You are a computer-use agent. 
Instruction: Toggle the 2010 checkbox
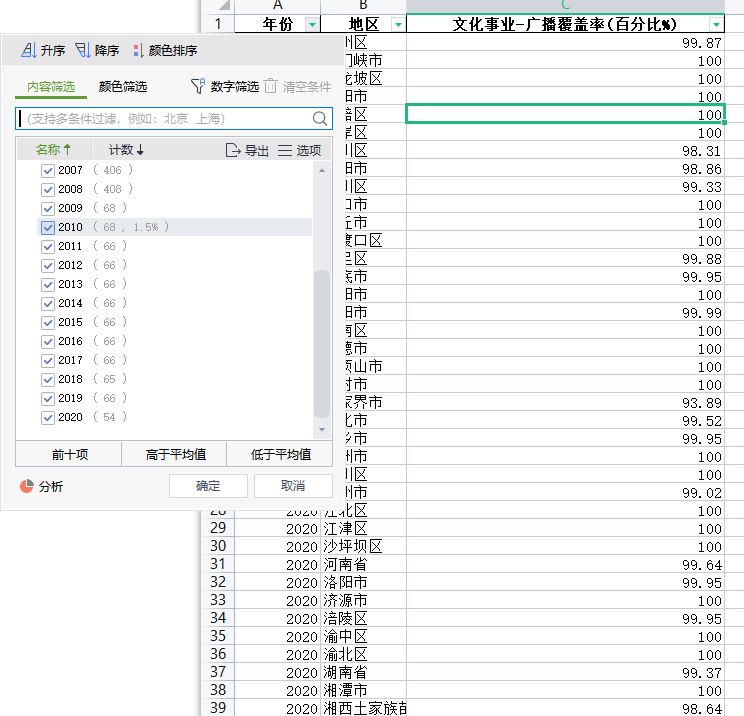pyautogui.click(x=47, y=227)
